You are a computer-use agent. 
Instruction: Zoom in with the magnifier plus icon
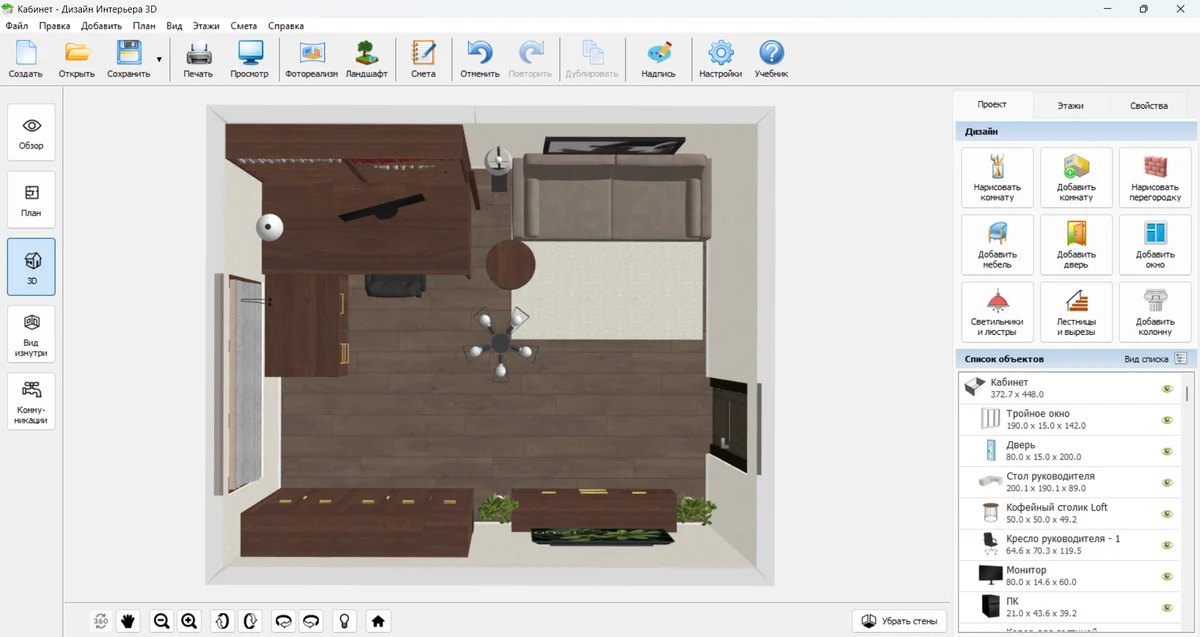pos(189,621)
